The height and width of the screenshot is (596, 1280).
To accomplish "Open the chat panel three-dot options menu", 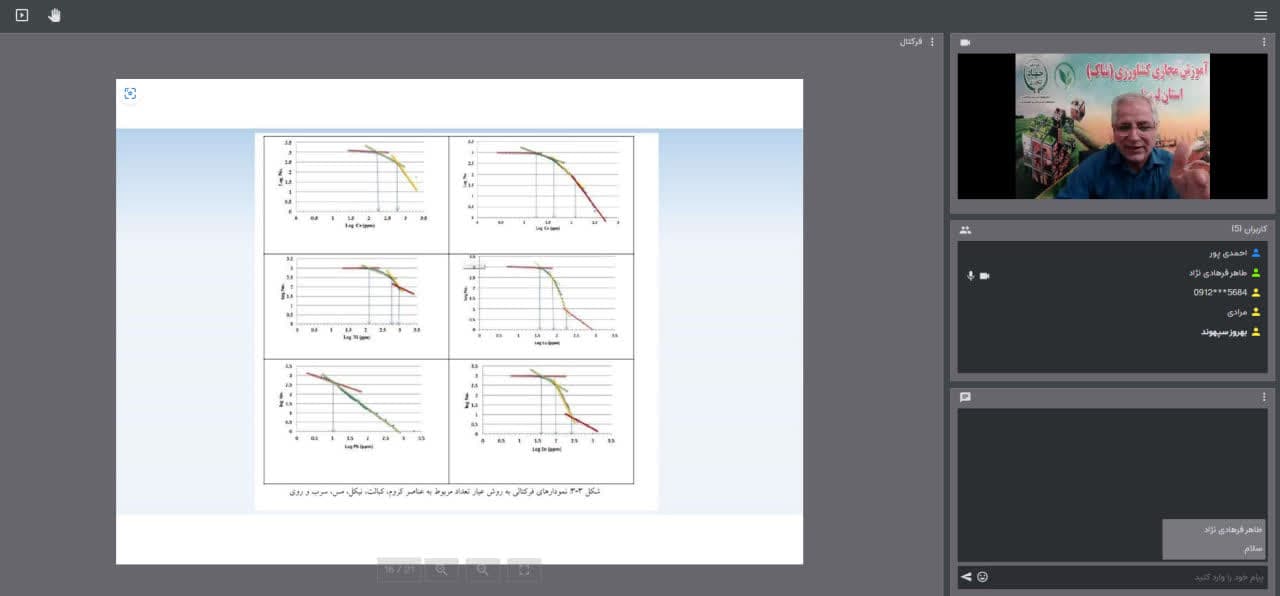I will point(1264,397).
